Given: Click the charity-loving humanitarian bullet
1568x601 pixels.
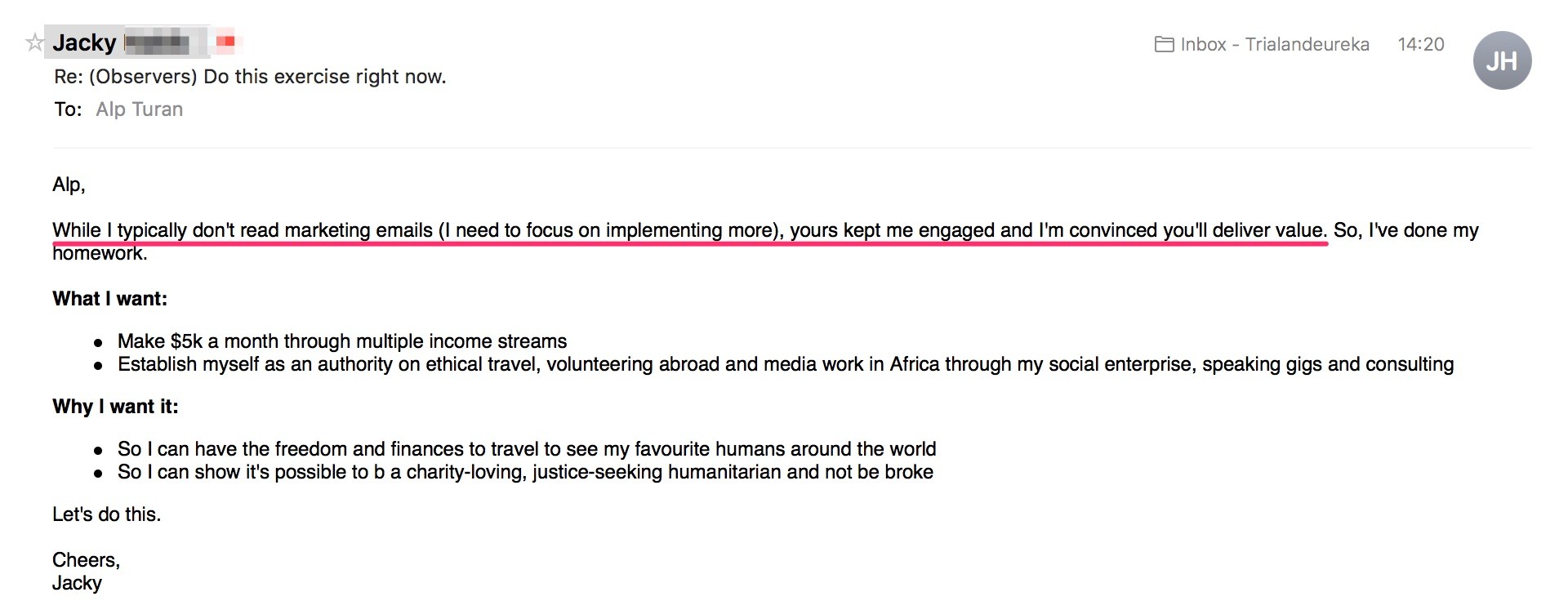Looking at the screenshot, I should (525, 472).
